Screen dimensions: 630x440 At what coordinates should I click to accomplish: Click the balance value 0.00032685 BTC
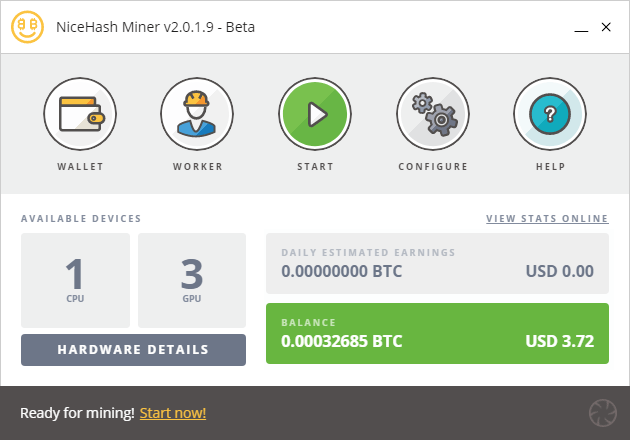(342, 341)
